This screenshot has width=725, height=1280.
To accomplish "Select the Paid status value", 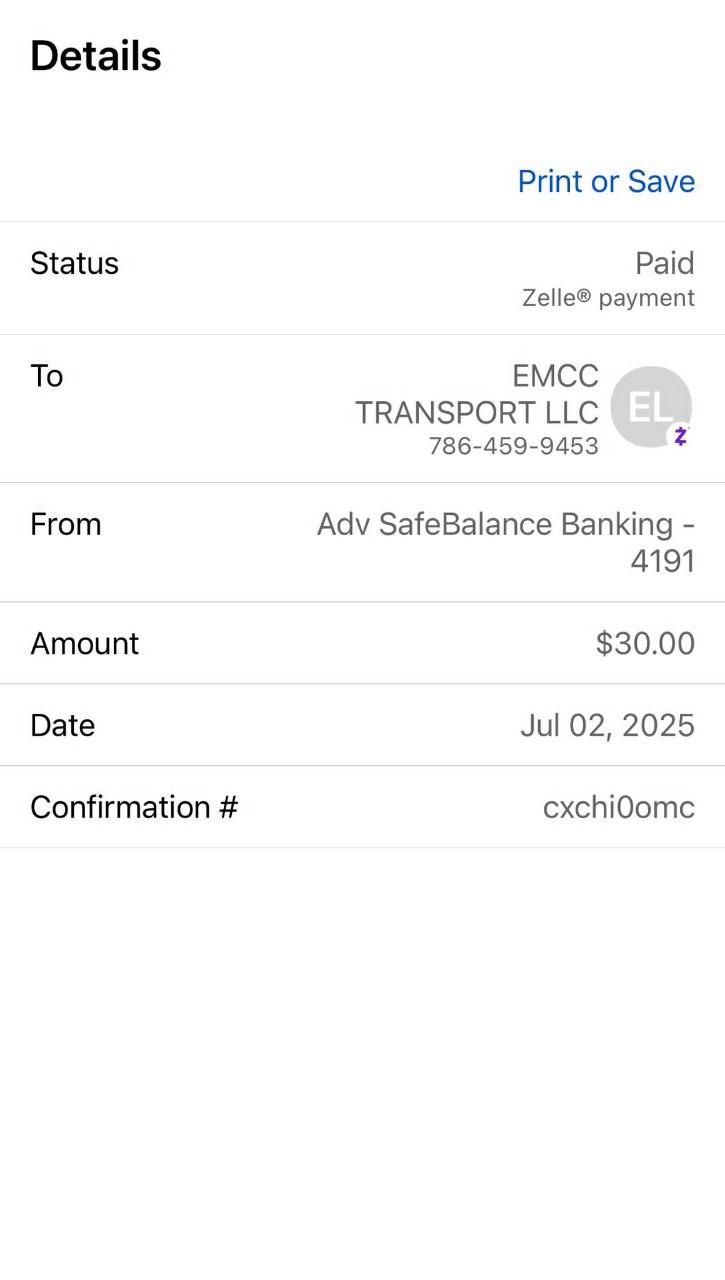I will (664, 263).
